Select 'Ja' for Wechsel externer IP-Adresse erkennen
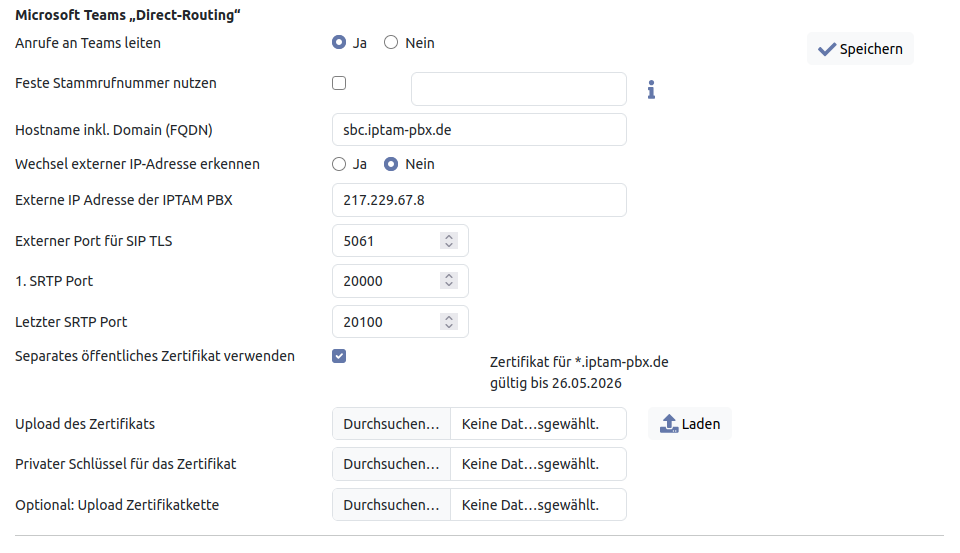 [x=339, y=164]
